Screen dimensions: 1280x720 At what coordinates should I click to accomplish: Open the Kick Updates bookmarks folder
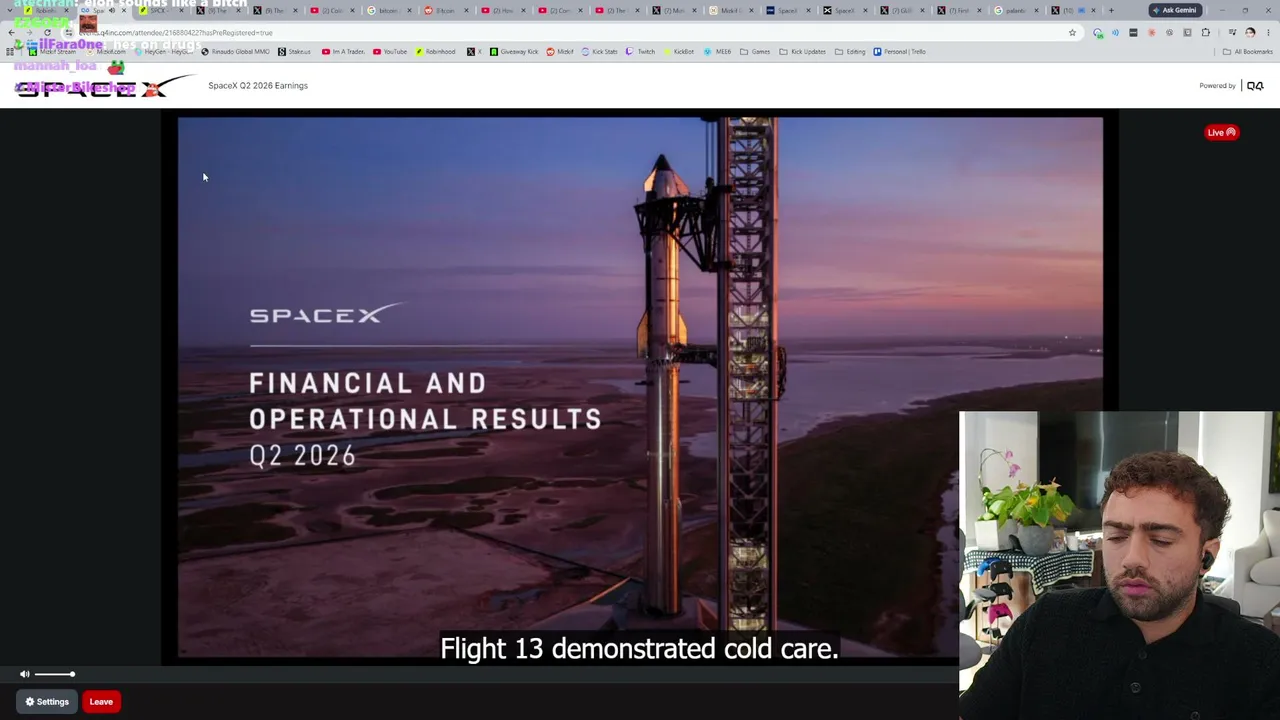coord(802,52)
